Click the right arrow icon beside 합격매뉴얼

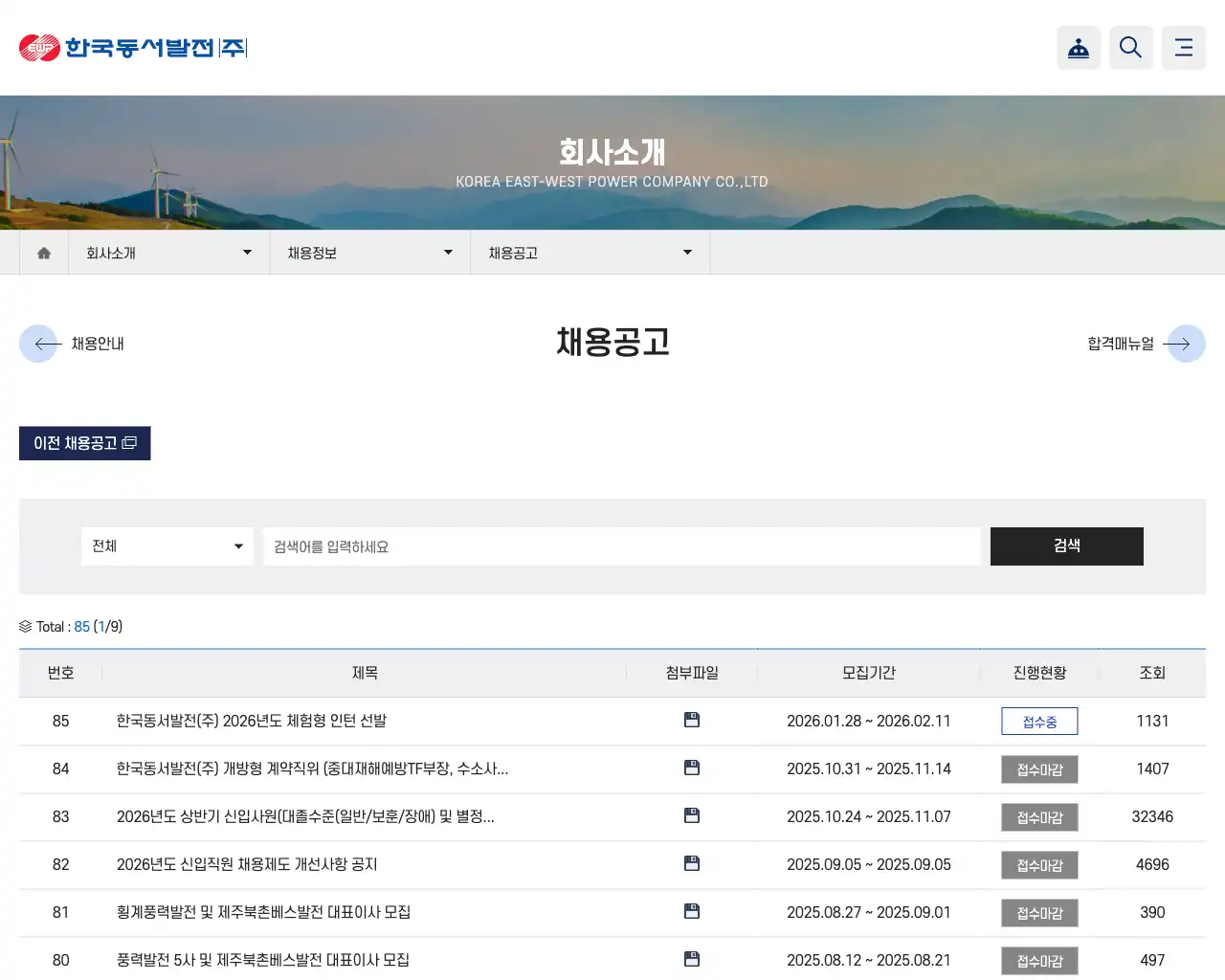[x=1186, y=343]
